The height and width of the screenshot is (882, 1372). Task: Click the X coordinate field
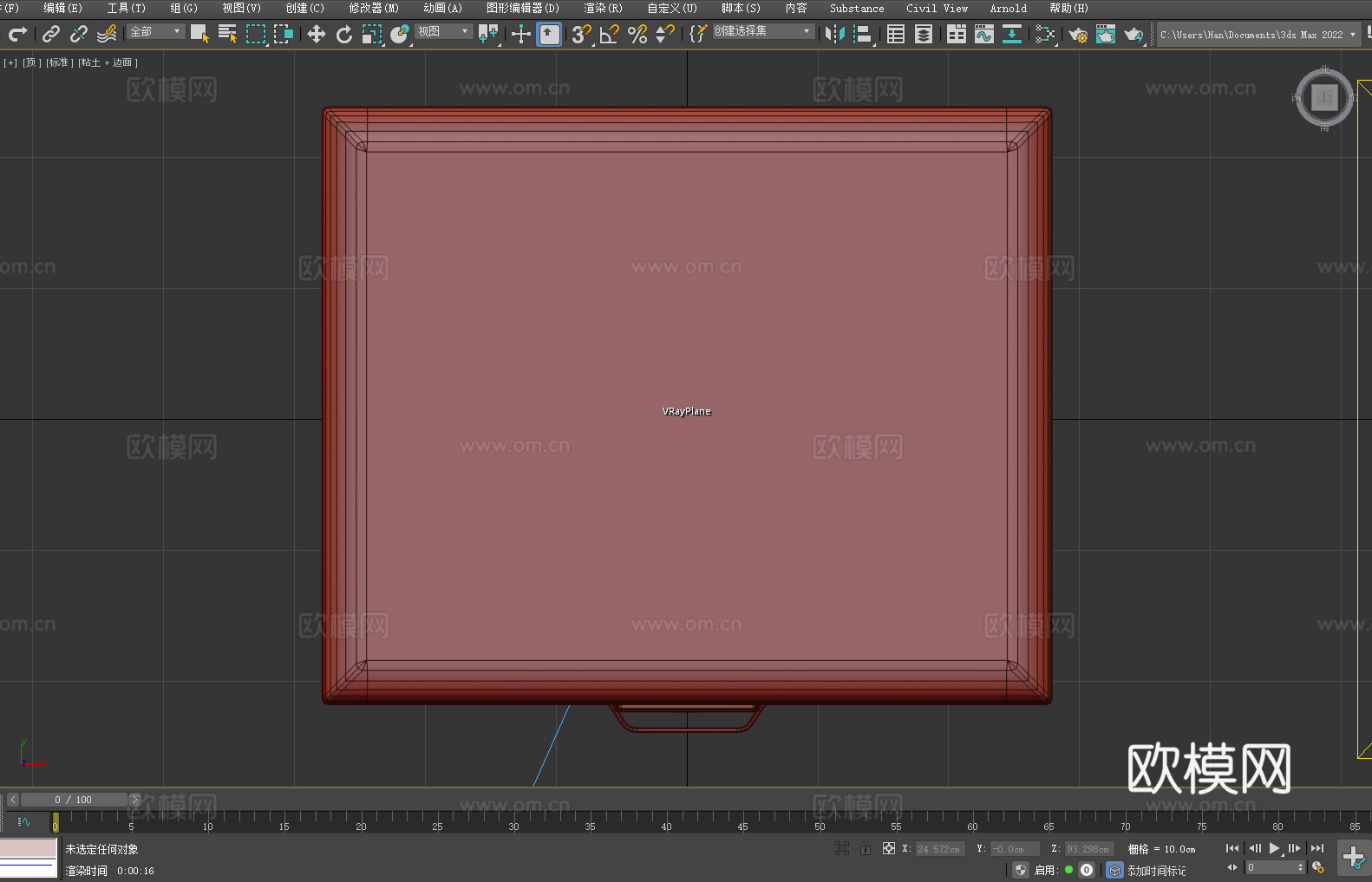pos(939,849)
